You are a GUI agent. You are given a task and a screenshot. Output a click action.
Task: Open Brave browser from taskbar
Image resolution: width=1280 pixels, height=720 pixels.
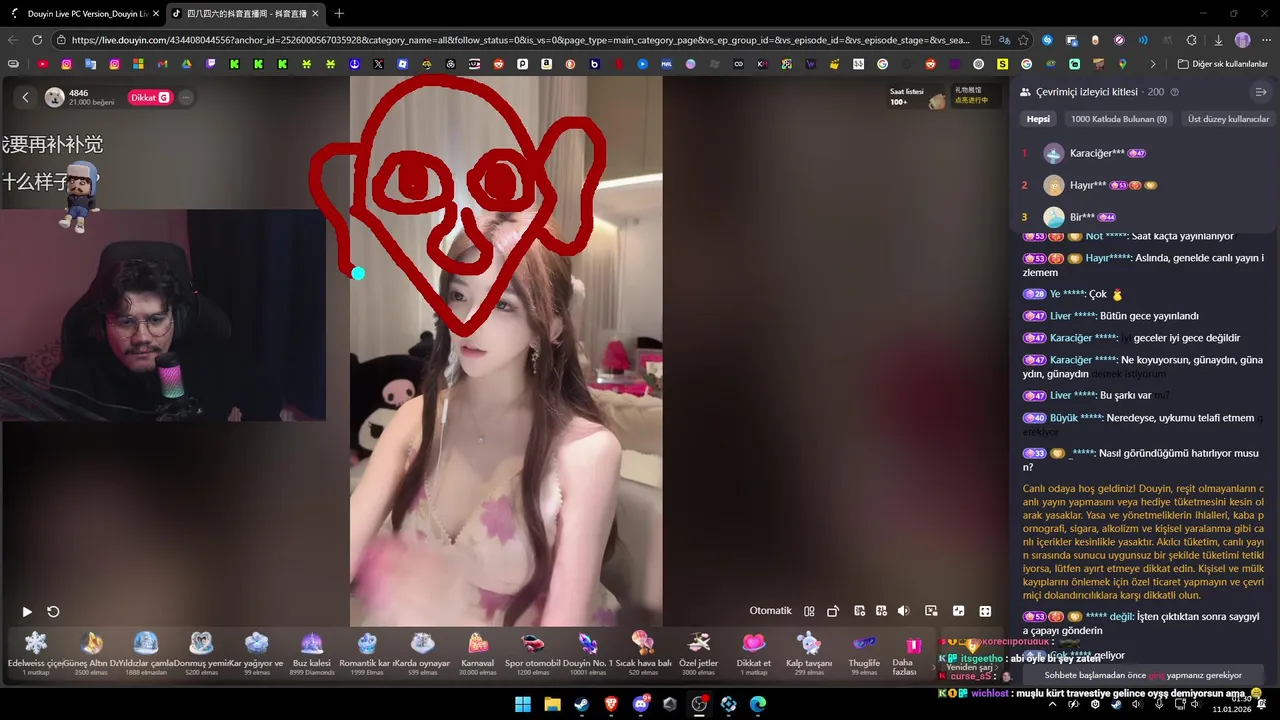coord(611,704)
